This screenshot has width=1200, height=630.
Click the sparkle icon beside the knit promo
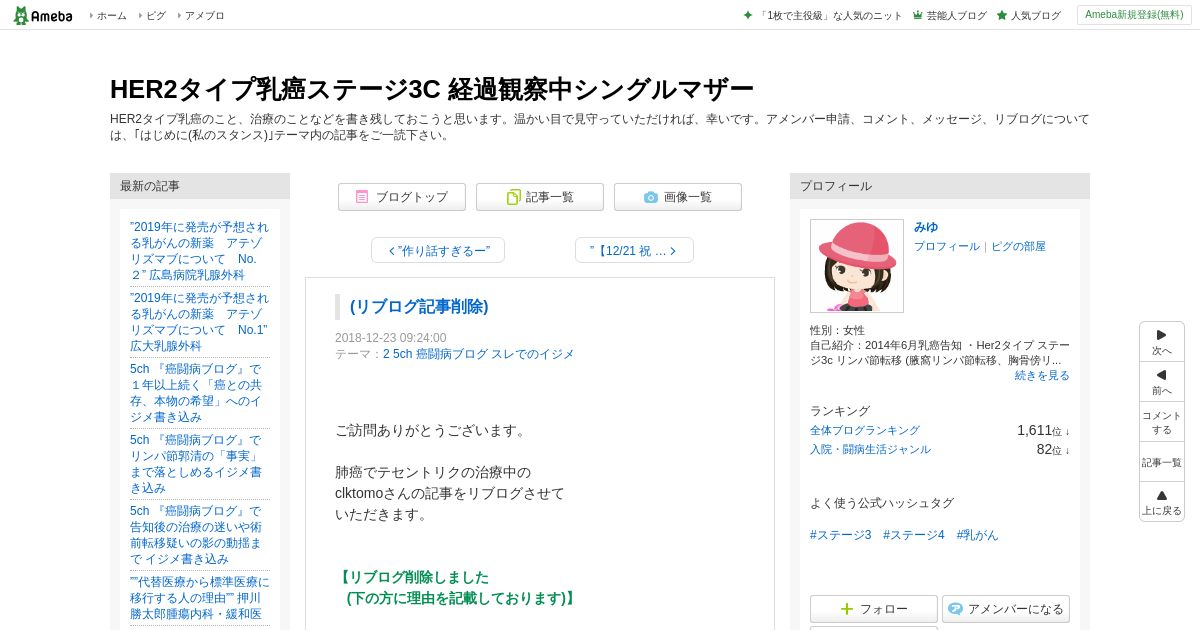[x=748, y=15]
